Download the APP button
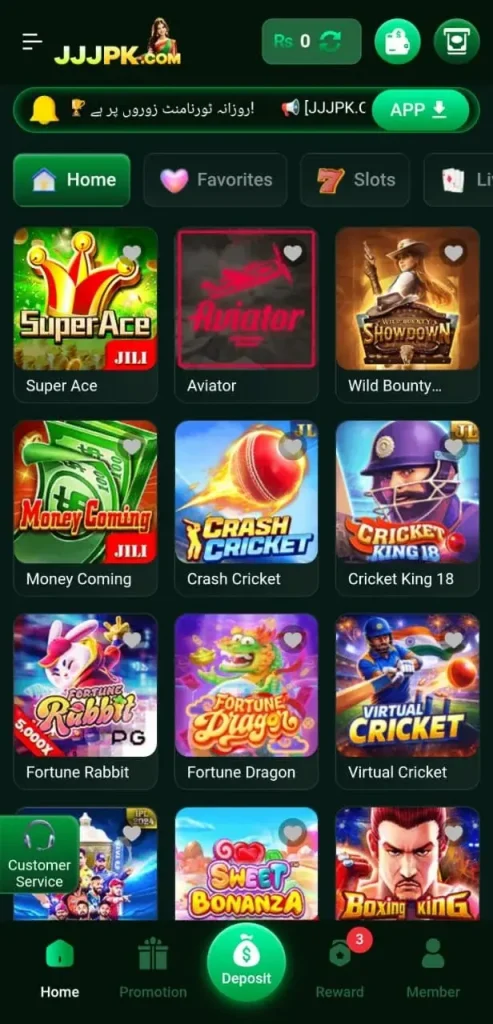 pyautogui.click(x=421, y=110)
